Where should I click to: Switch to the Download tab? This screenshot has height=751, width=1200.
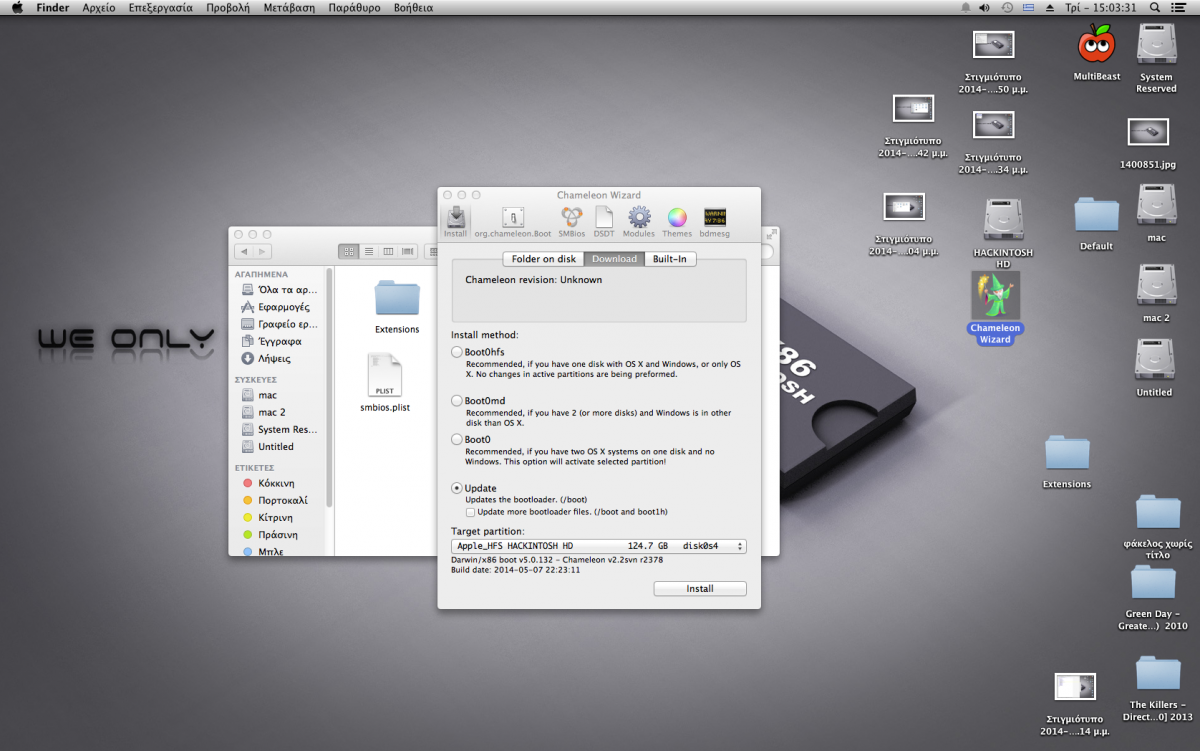(614, 259)
